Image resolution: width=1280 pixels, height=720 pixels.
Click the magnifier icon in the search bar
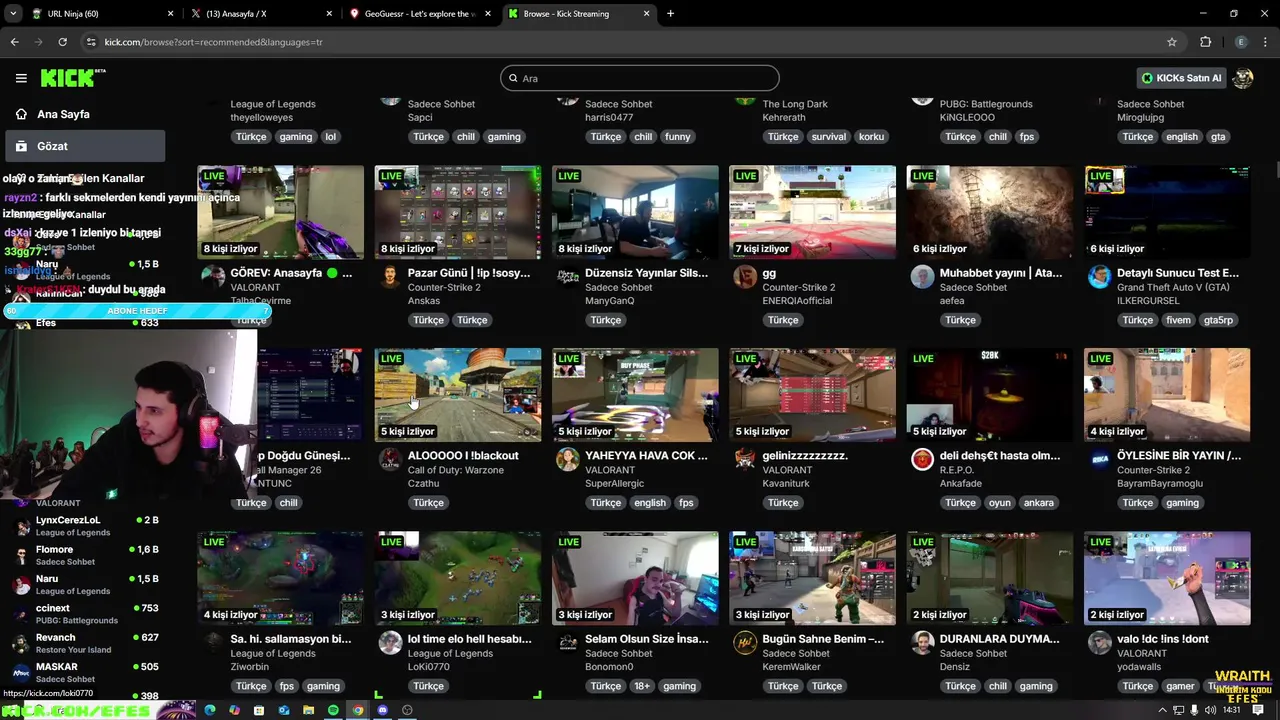[513, 78]
